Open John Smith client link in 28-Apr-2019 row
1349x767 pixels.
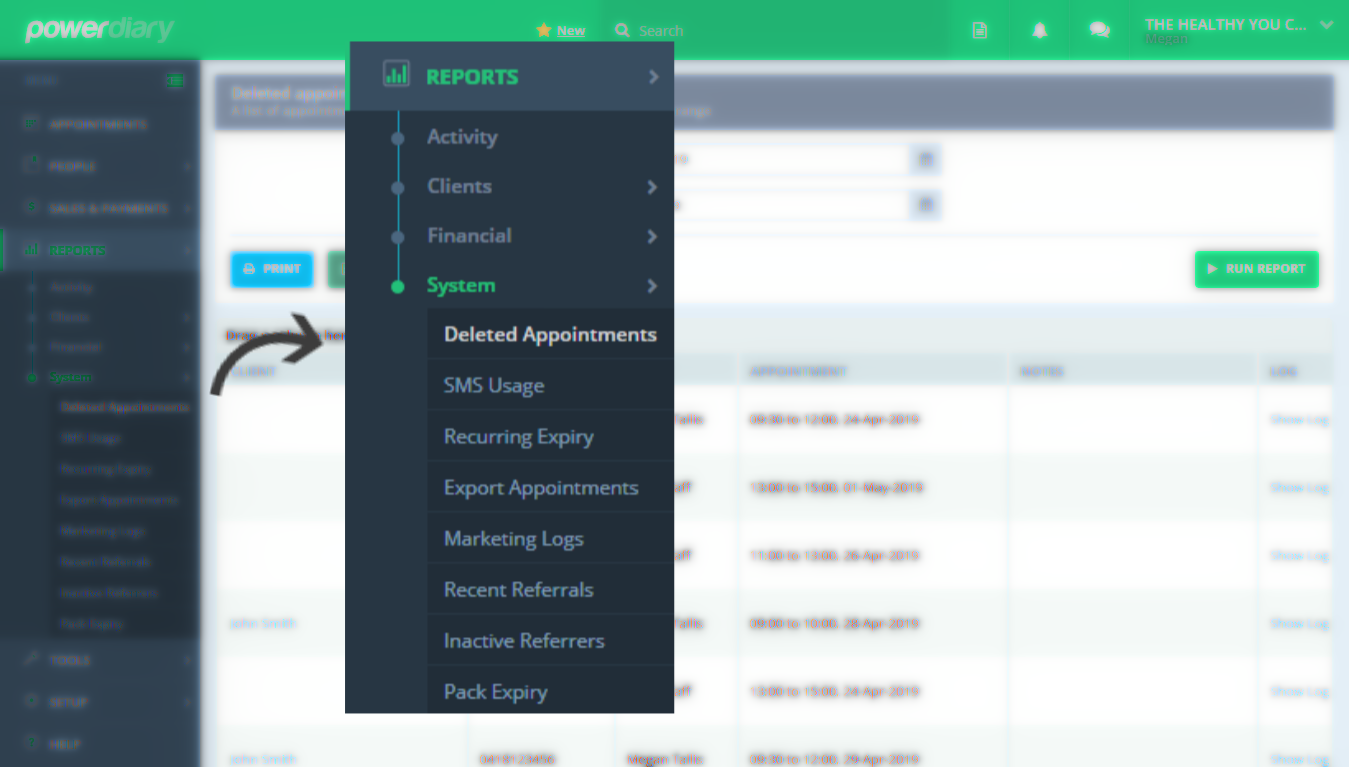tap(263, 623)
